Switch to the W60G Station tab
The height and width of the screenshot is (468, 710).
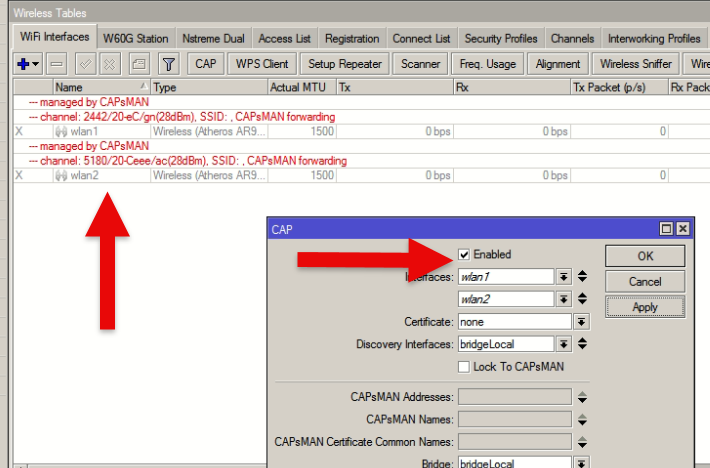tap(135, 38)
